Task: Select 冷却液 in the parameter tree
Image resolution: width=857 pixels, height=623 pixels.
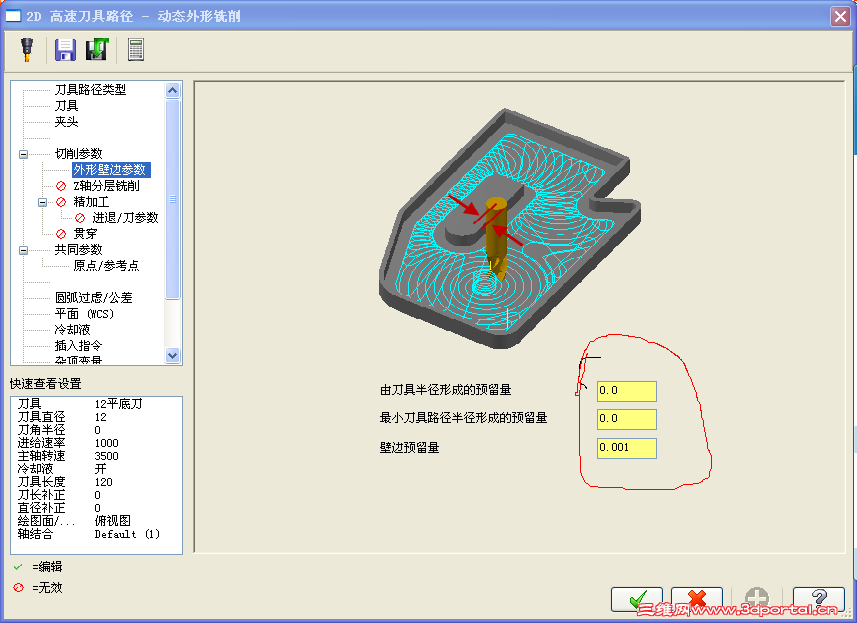Action: coord(72,329)
